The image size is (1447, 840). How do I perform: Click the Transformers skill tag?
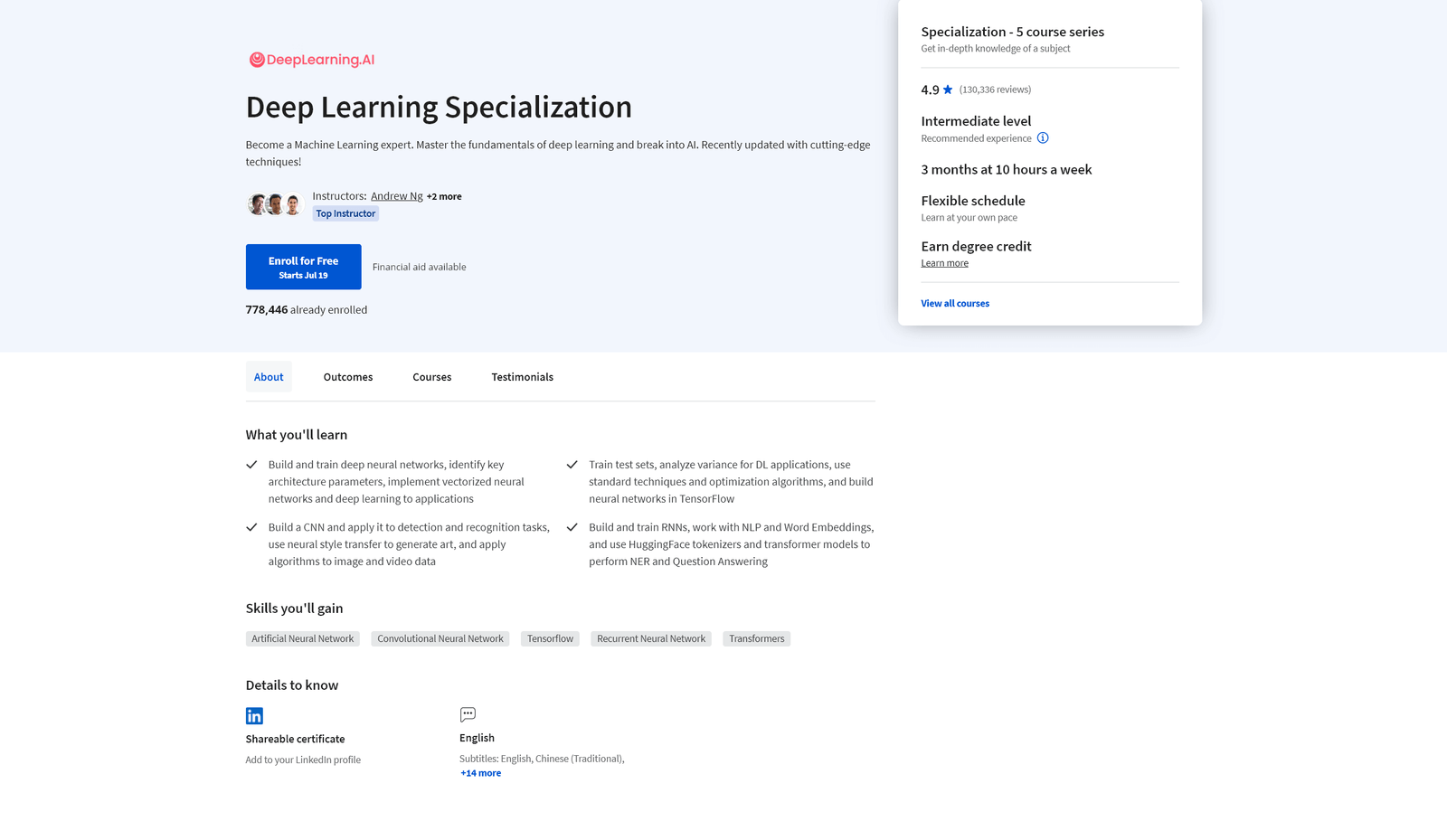(757, 638)
